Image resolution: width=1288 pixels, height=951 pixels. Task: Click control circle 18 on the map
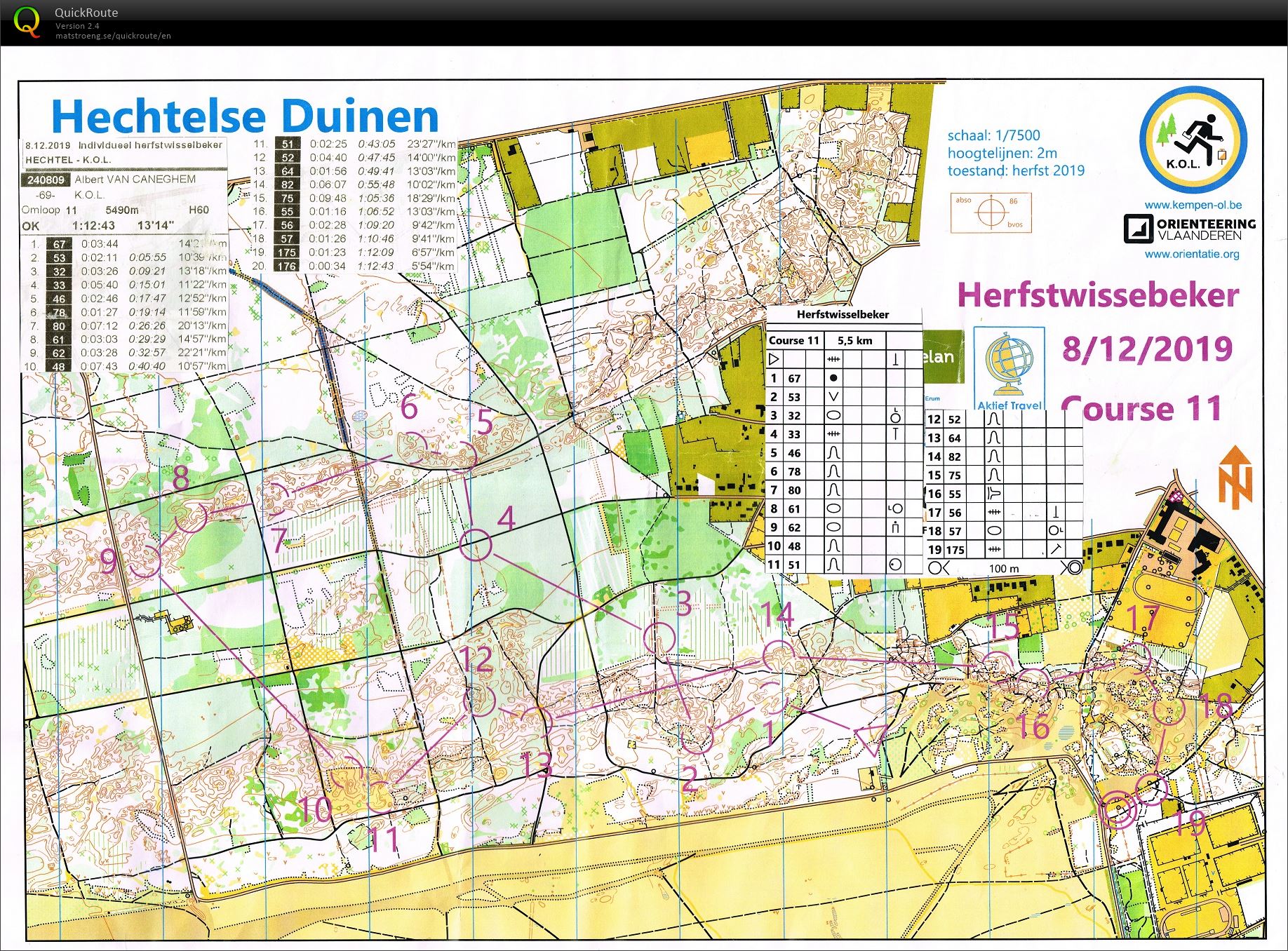pyautogui.click(x=1169, y=709)
